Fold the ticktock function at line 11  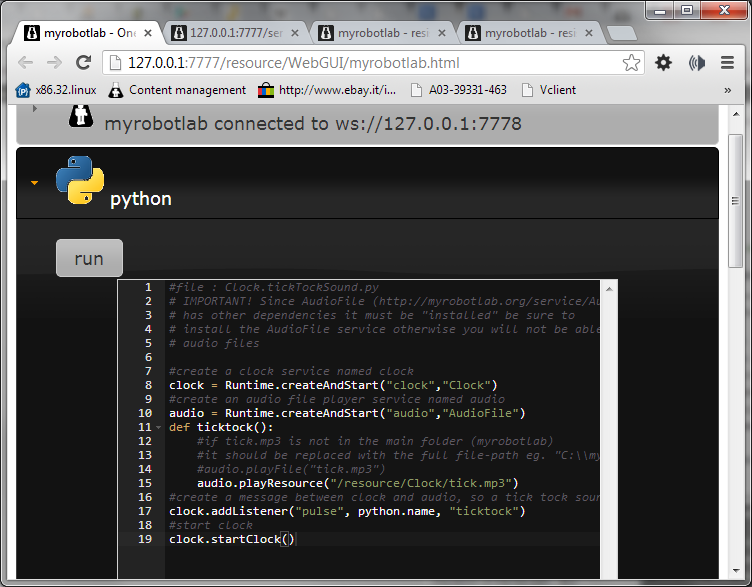click(159, 427)
